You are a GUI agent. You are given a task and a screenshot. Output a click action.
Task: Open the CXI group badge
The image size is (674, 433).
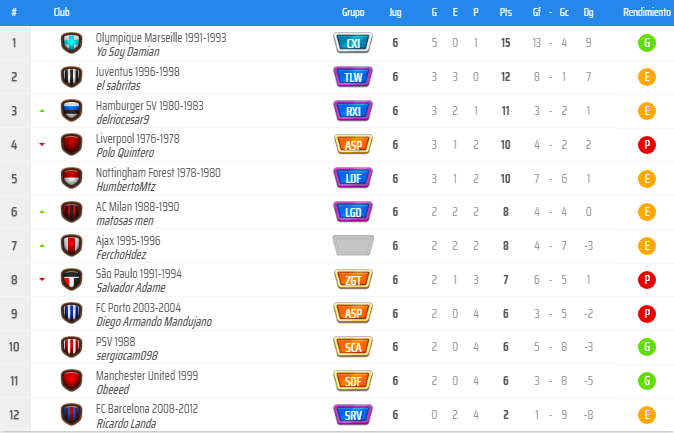[353, 43]
